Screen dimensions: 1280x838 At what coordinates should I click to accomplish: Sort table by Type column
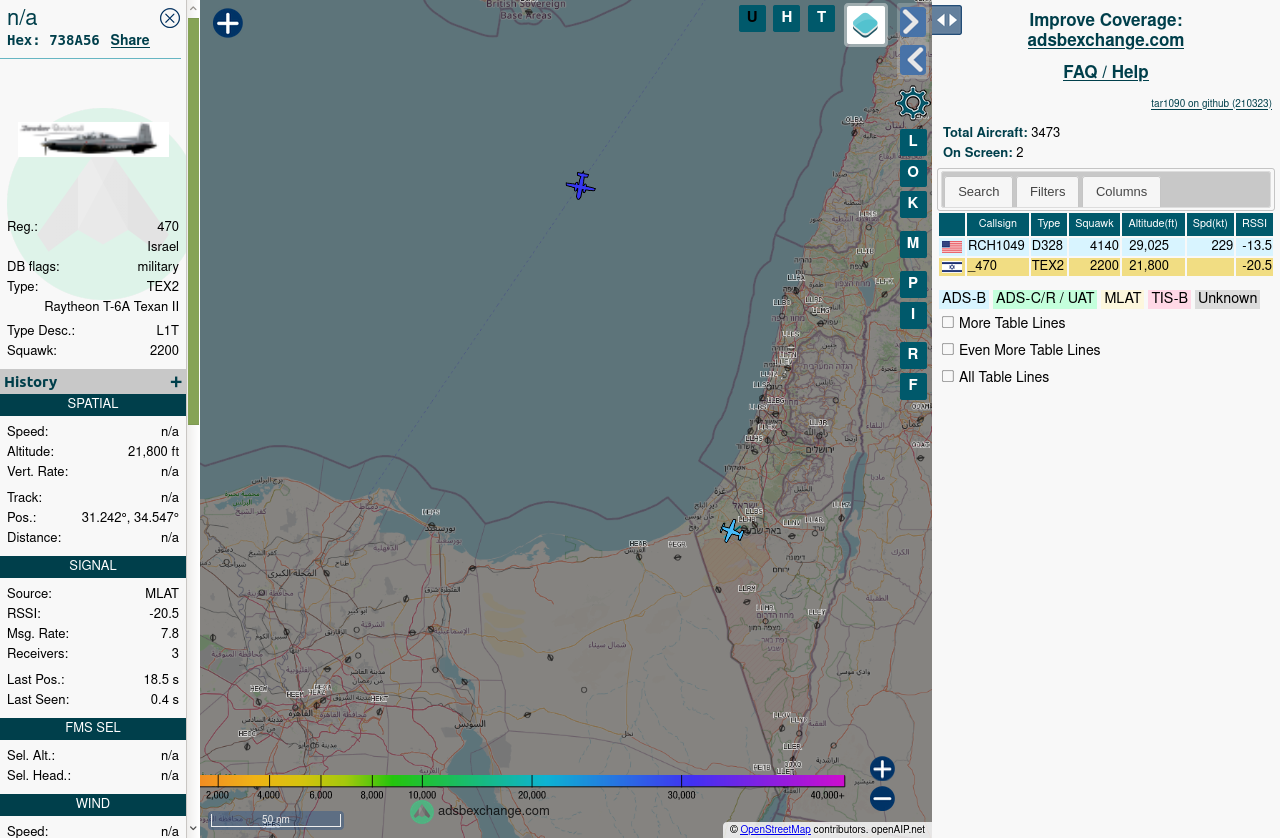[1049, 224]
